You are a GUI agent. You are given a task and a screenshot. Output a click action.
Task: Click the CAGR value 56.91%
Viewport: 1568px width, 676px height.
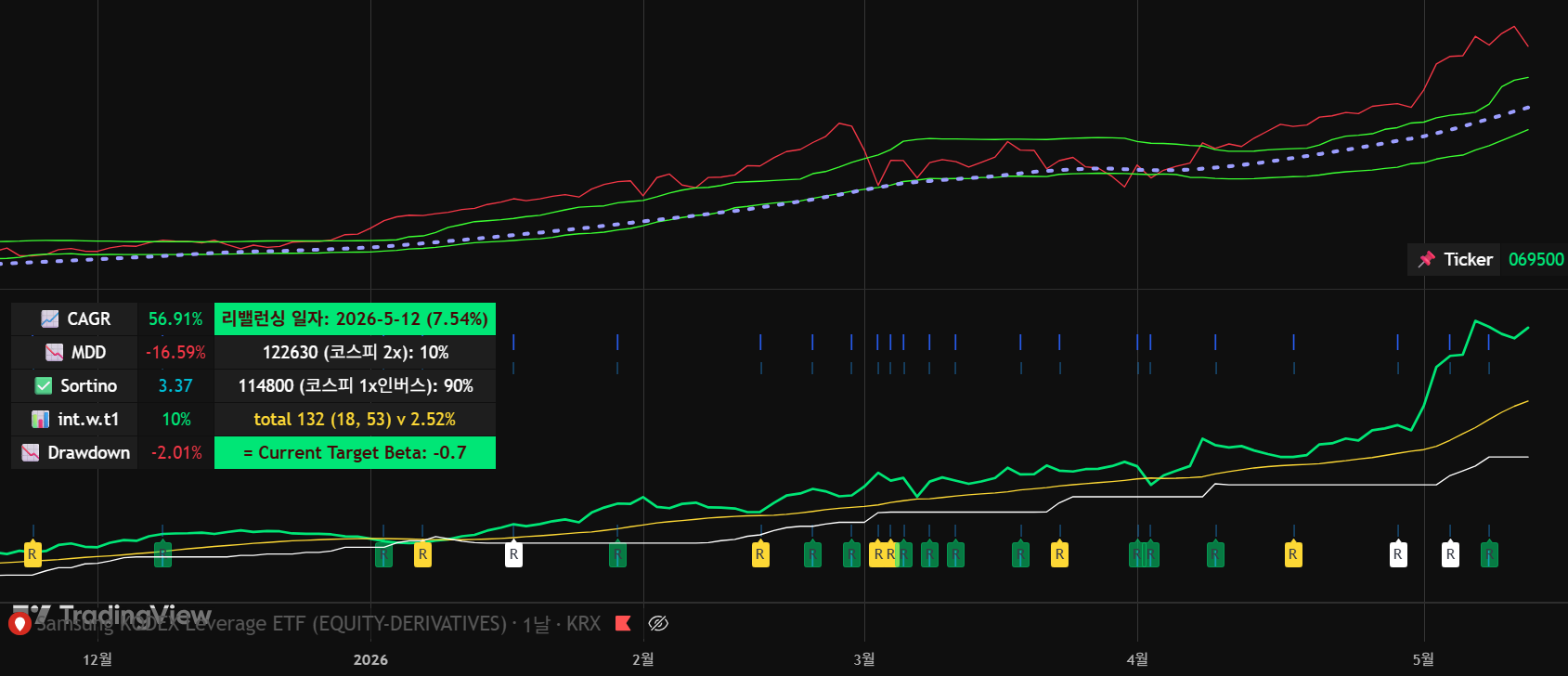click(175, 319)
